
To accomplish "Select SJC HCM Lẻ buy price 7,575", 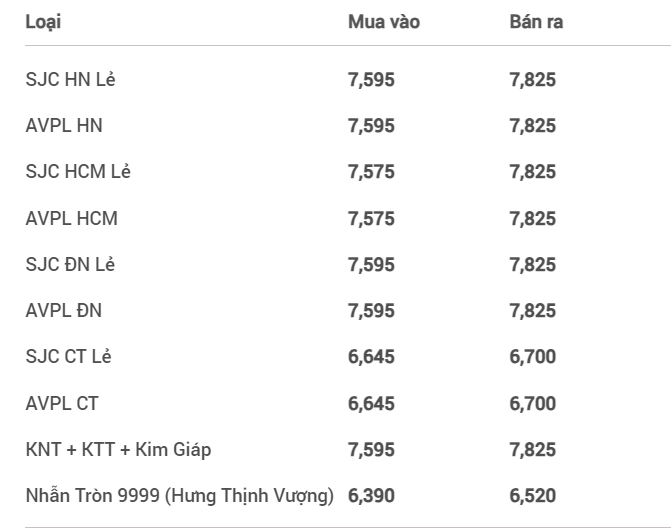I will click(x=371, y=172).
